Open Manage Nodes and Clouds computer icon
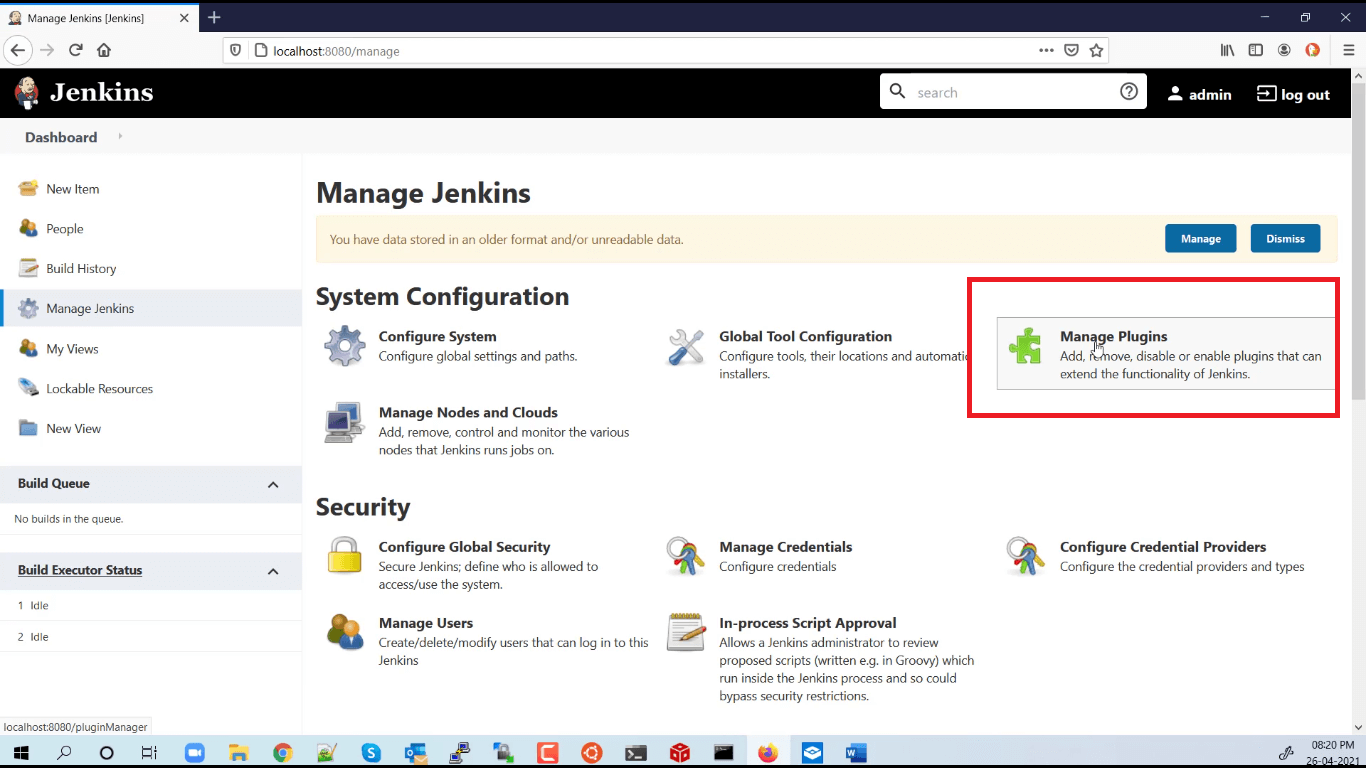Image resolution: width=1366 pixels, height=768 pixels. 344,421
